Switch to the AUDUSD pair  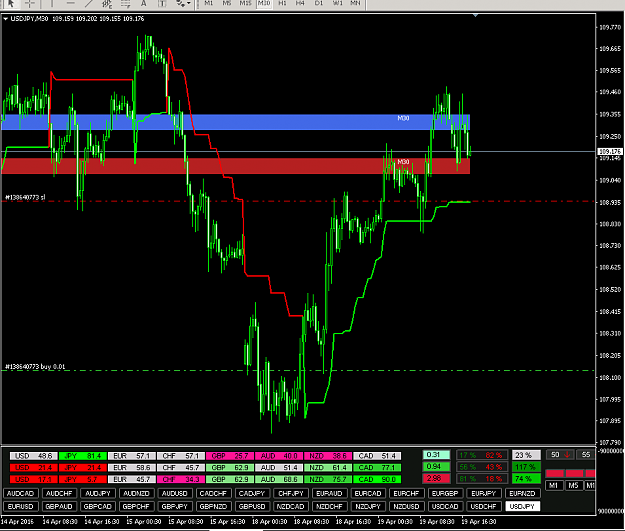[x=175, y=494]
